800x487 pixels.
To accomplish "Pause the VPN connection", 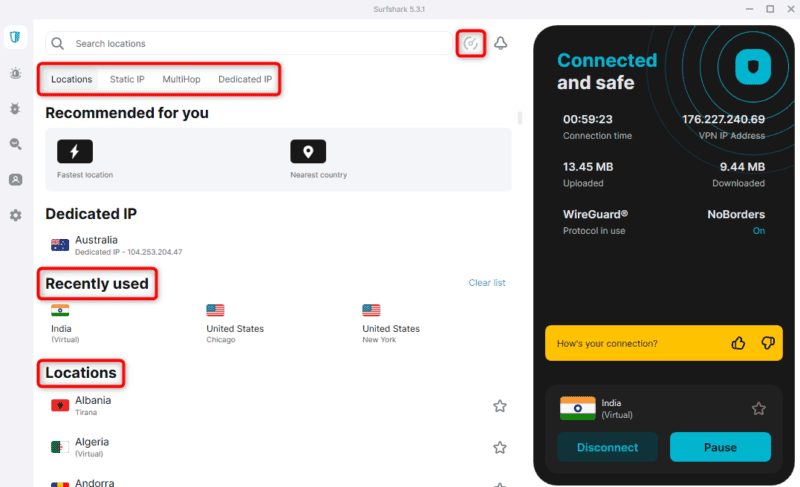I will tap(720, 447).
